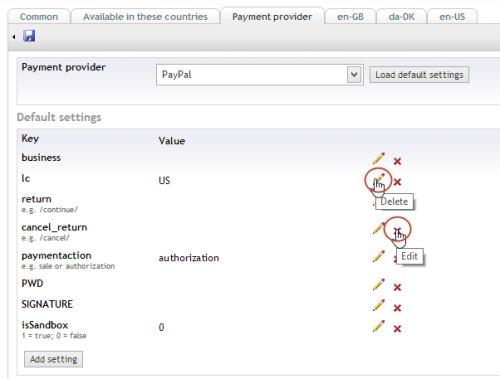Image resolution: width=500 pixels, height=379 pixels.
Task: Edit the isSandbox setting pencil icon
Action: (x=379, y=326)
